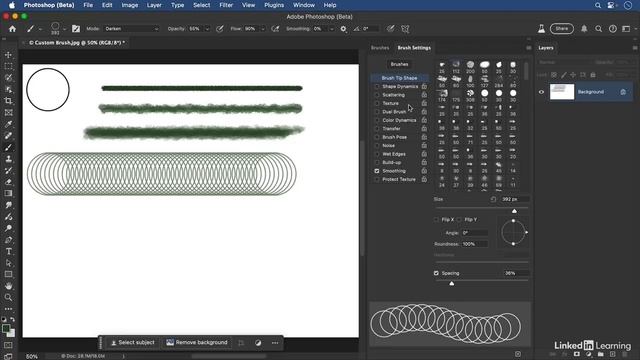This screenshot has width=640, height=360.
Task: Hide the Background layer
Action: coord(541,92)
